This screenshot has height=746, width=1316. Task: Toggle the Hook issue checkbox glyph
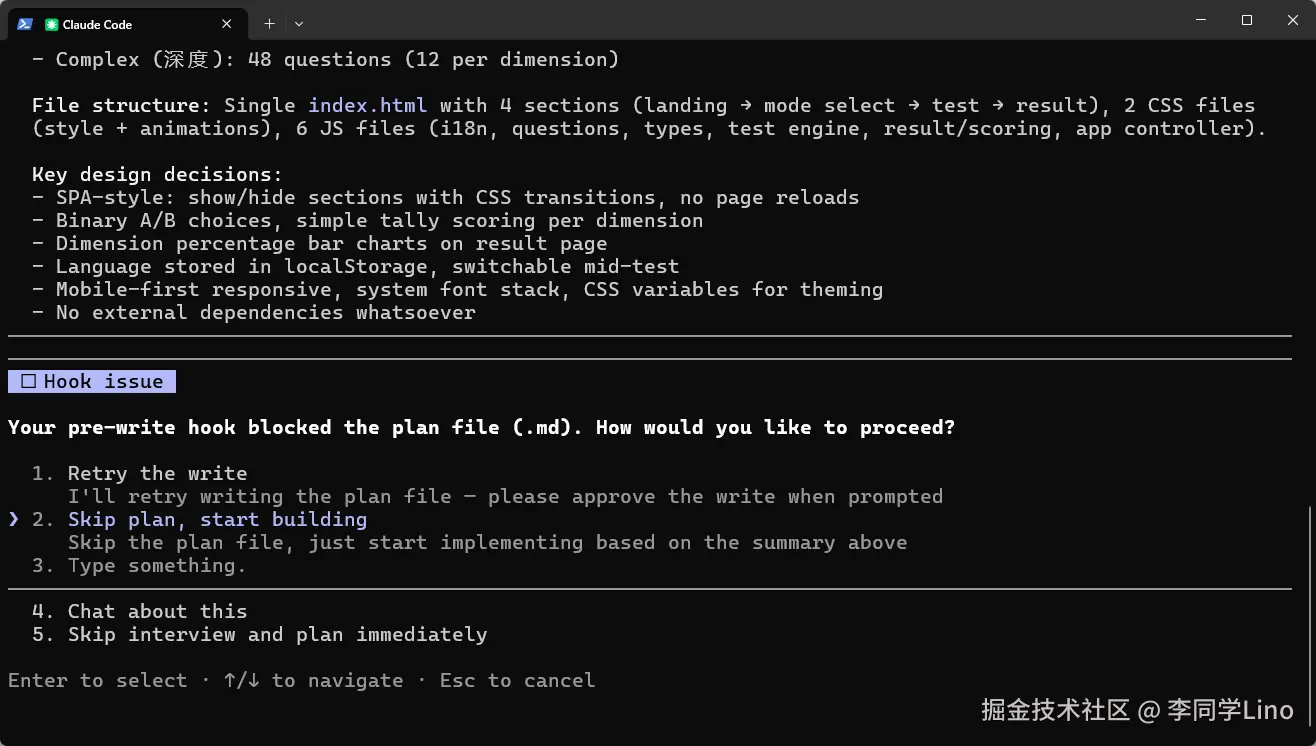tap(28, 381)
